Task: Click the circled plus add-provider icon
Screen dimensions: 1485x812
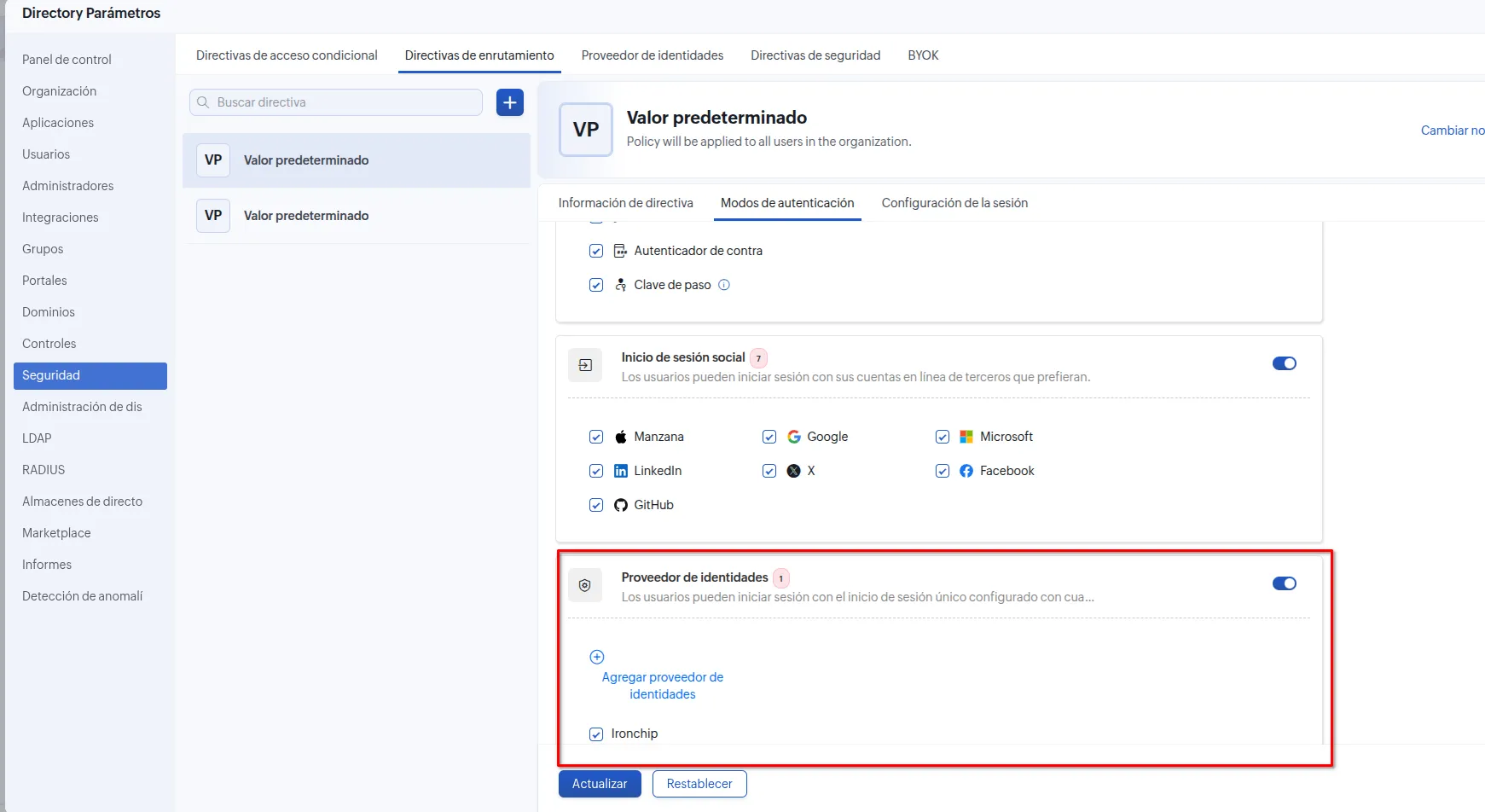Action: coord(597,657)
